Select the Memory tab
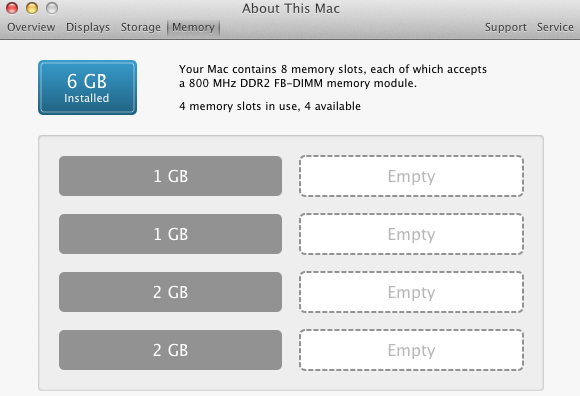The height and width of the screenshot is (396, 580). [x=193, y=27]
